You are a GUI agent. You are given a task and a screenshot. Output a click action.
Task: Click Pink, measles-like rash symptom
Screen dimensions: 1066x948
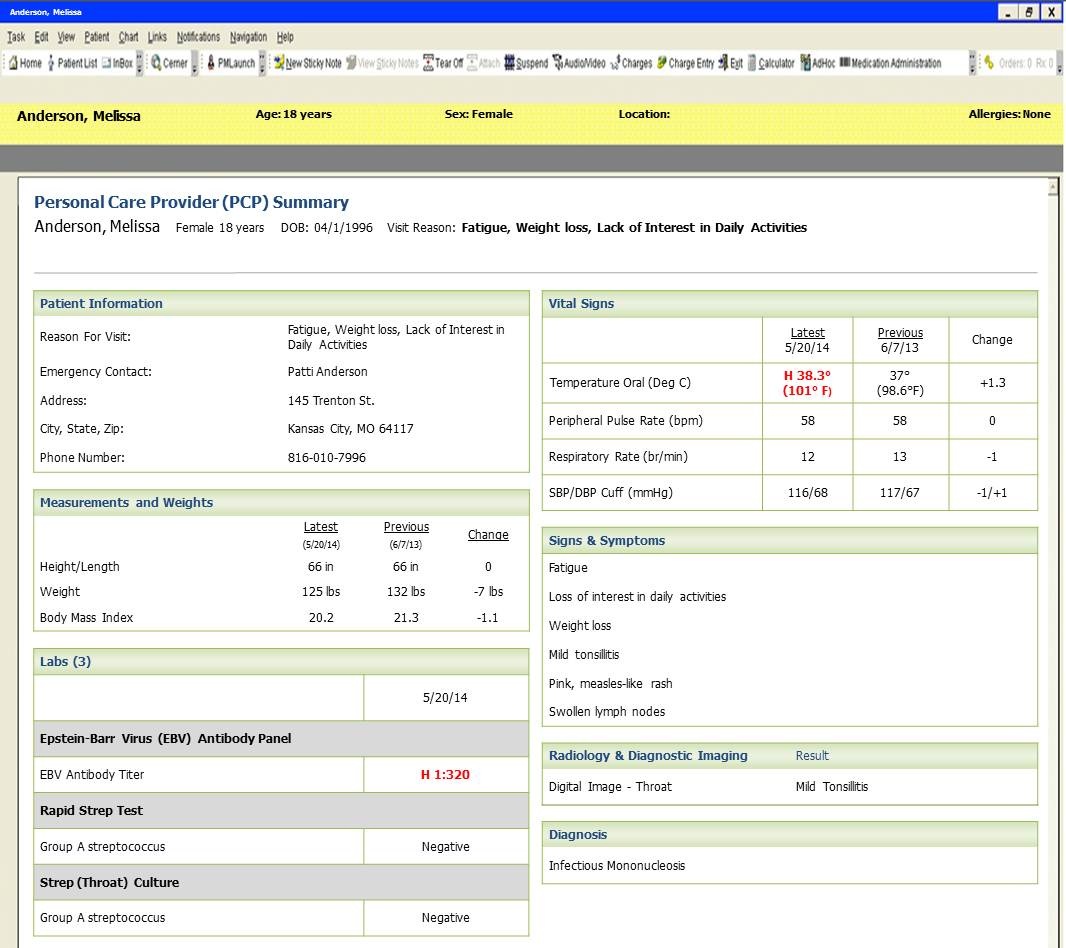pyautogui.click(x=611, y=683)
